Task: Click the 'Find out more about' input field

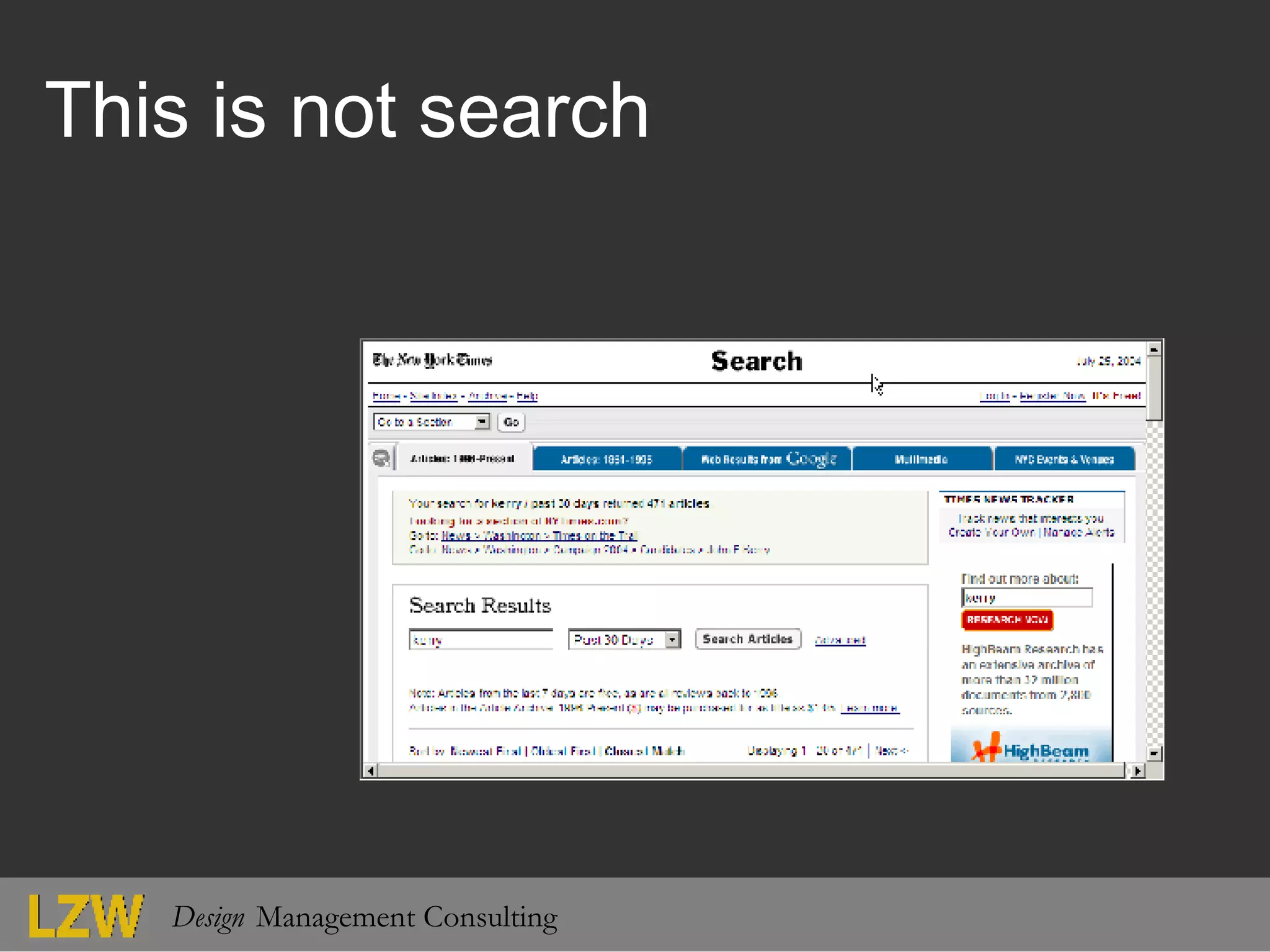Action: (x=1027, y=597)
